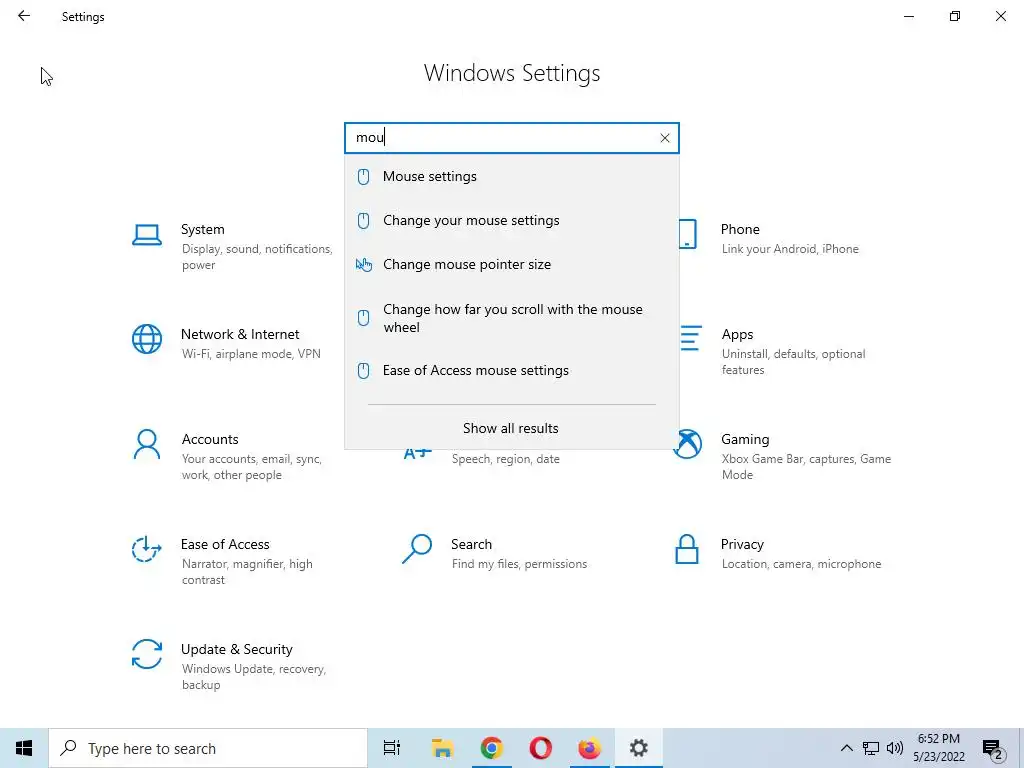Viewport: 1024px width, 768px height.
Task: Open the Accounts category title
Action: [x=210, y=440]
